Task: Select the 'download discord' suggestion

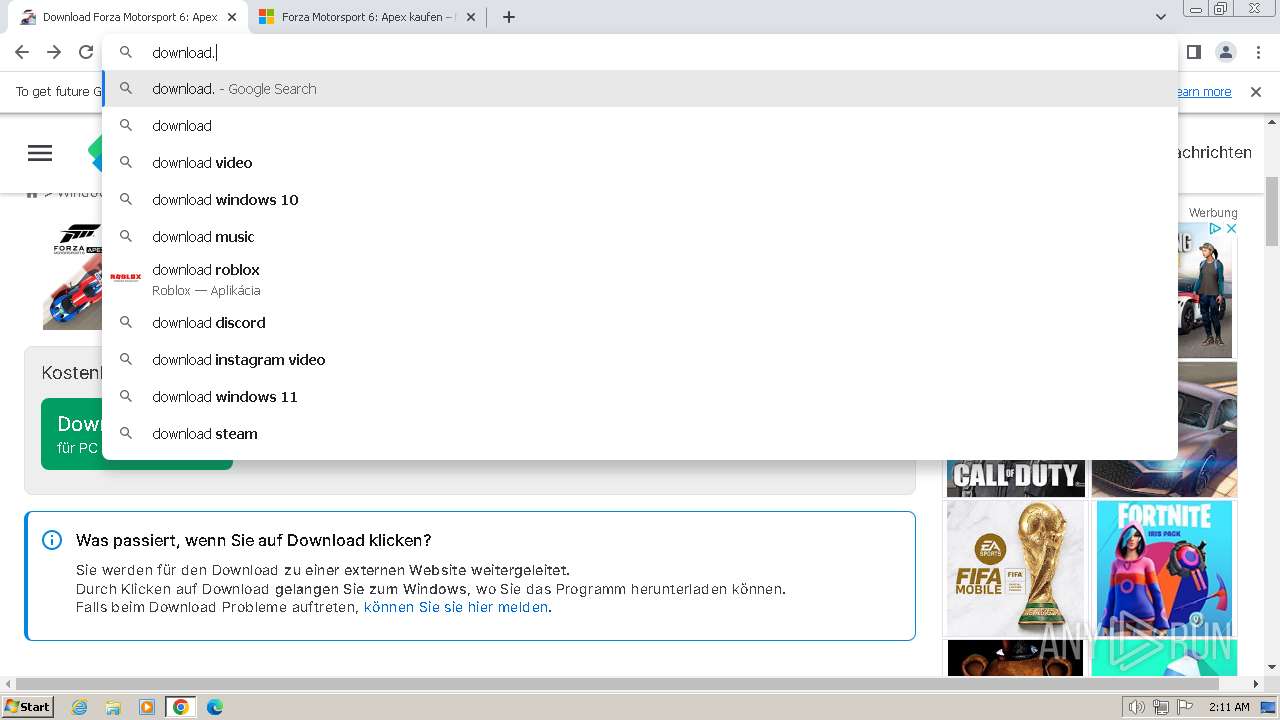Action: point(640,323)
